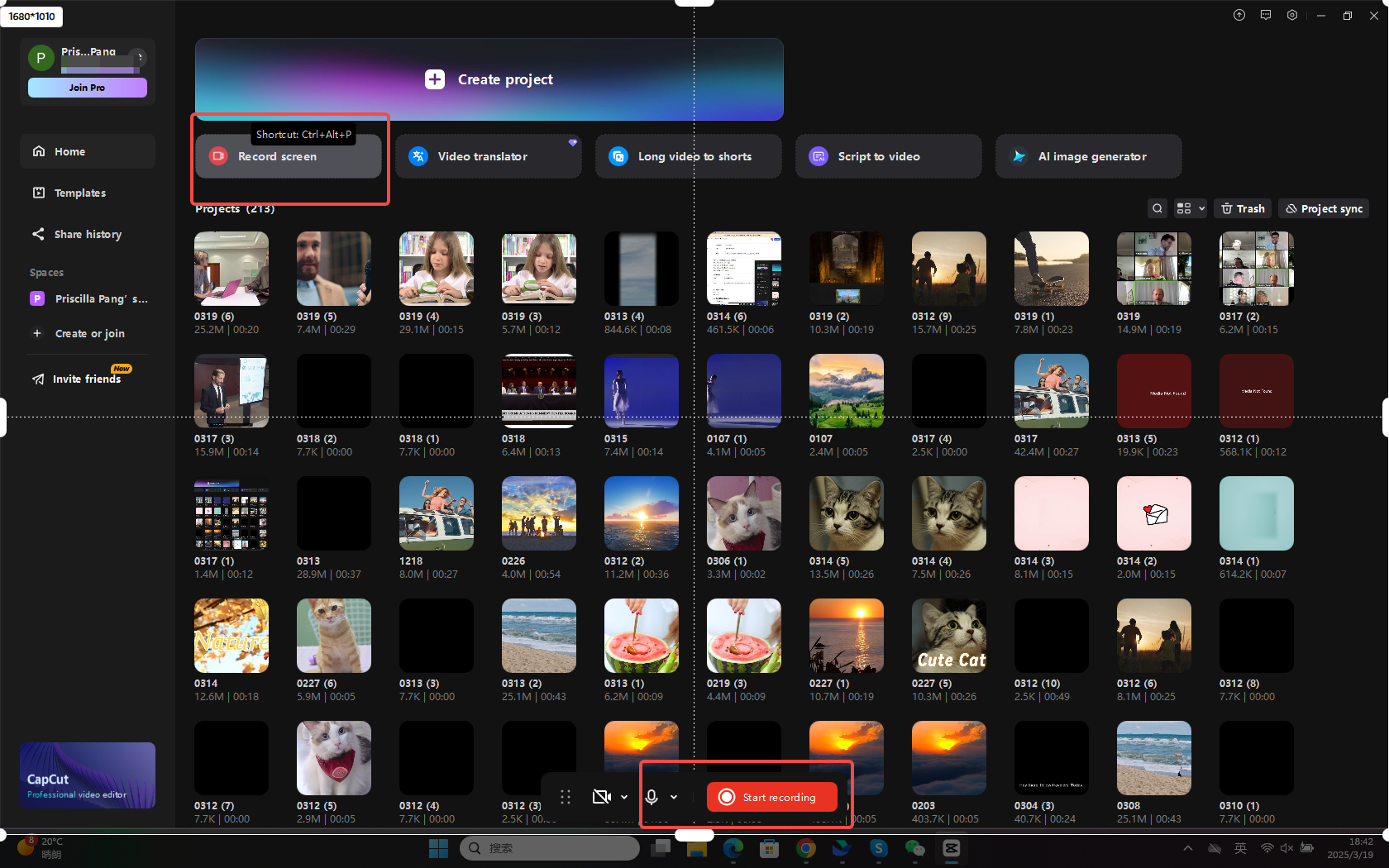Open the 0313 (1) watermelon project

pyautogui.click(x=642, y=636)
